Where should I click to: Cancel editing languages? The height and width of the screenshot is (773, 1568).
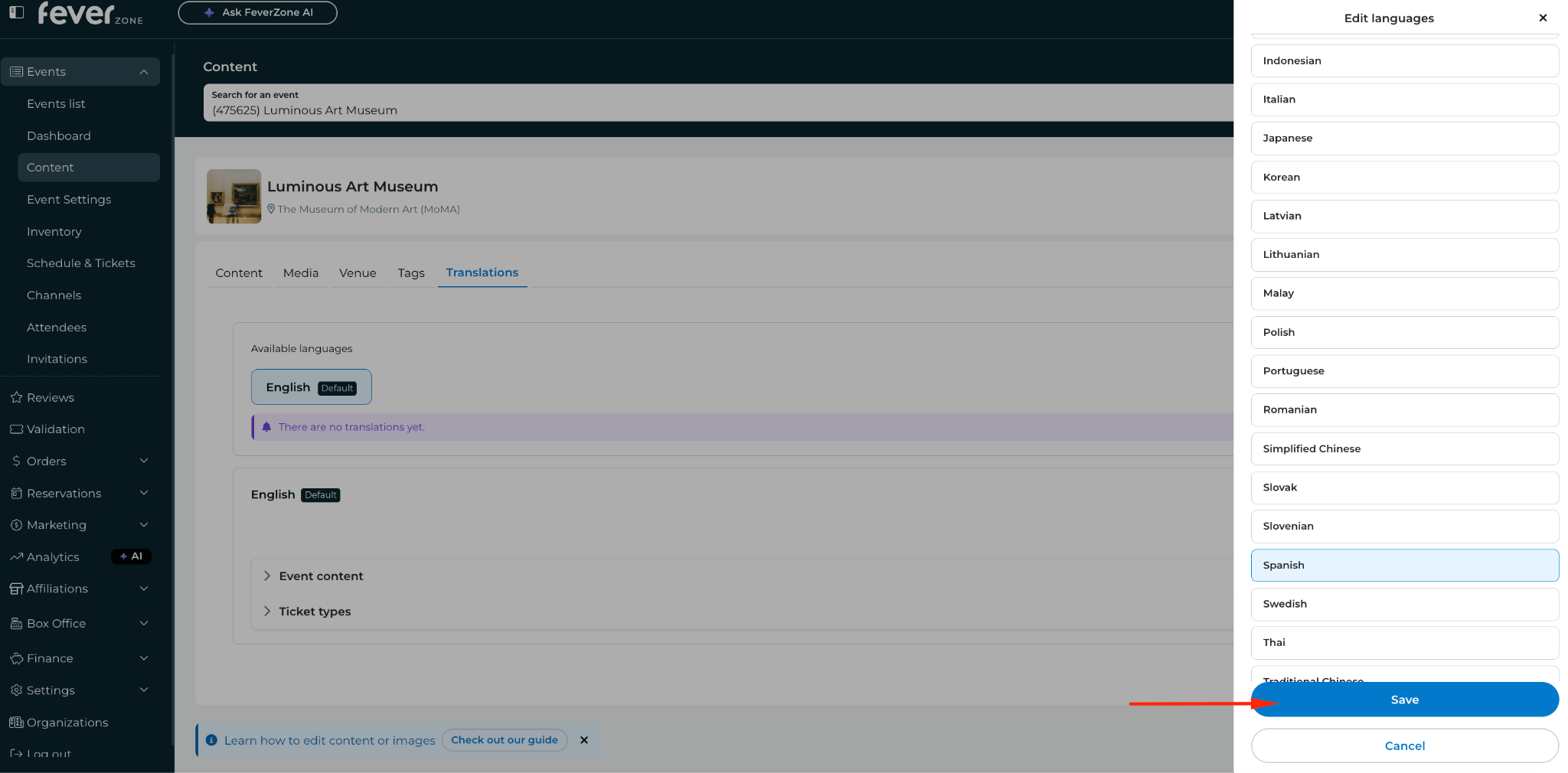click(1405, 746)
